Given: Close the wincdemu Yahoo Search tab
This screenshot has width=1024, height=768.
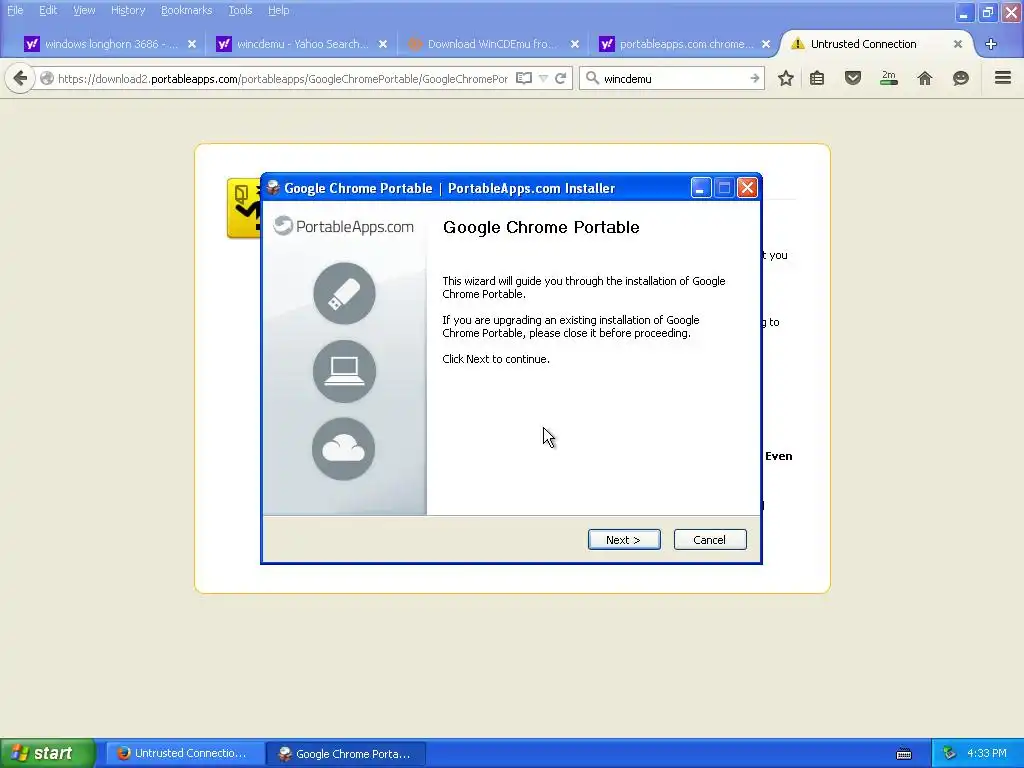Looking at the screenshot, I should point(383,44).
